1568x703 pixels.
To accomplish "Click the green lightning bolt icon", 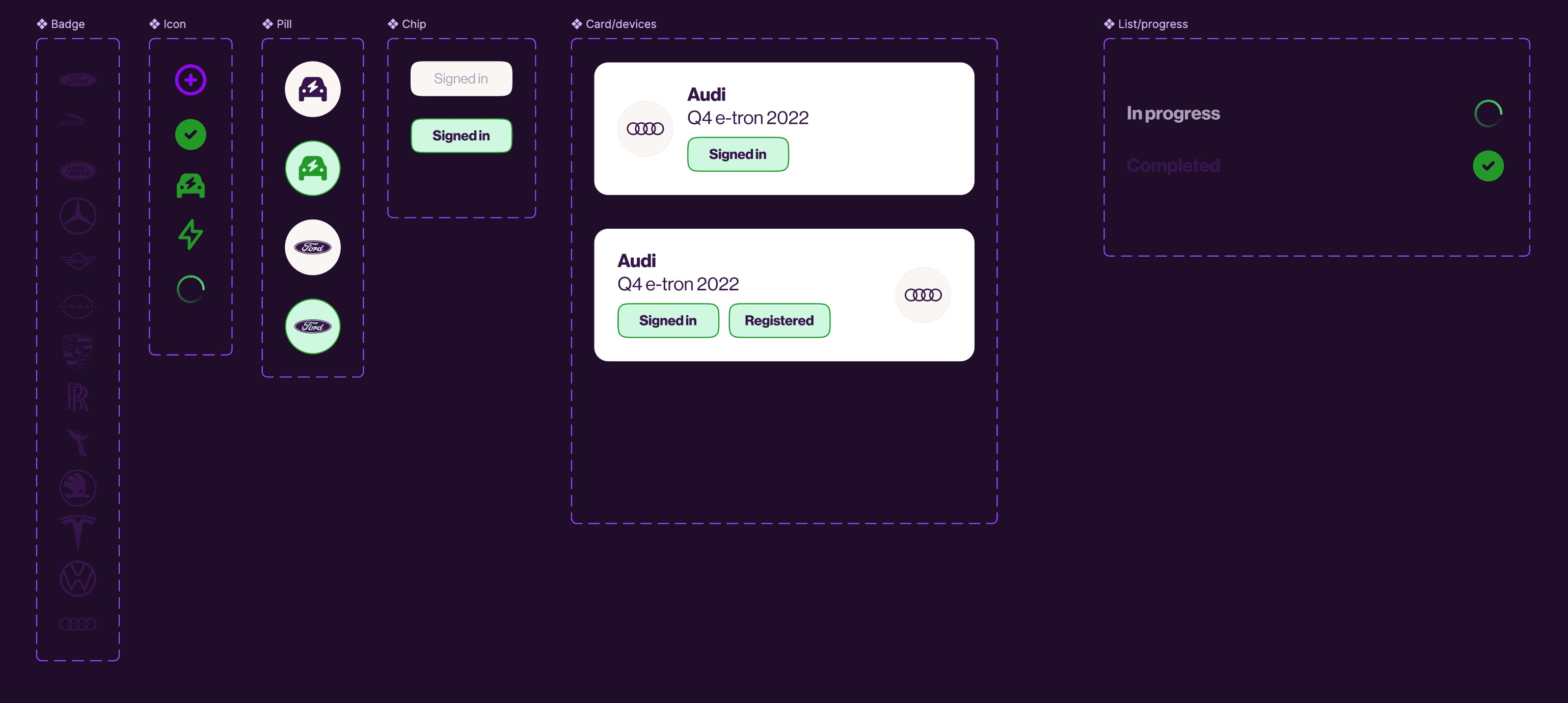I will (x=191, y=234).
